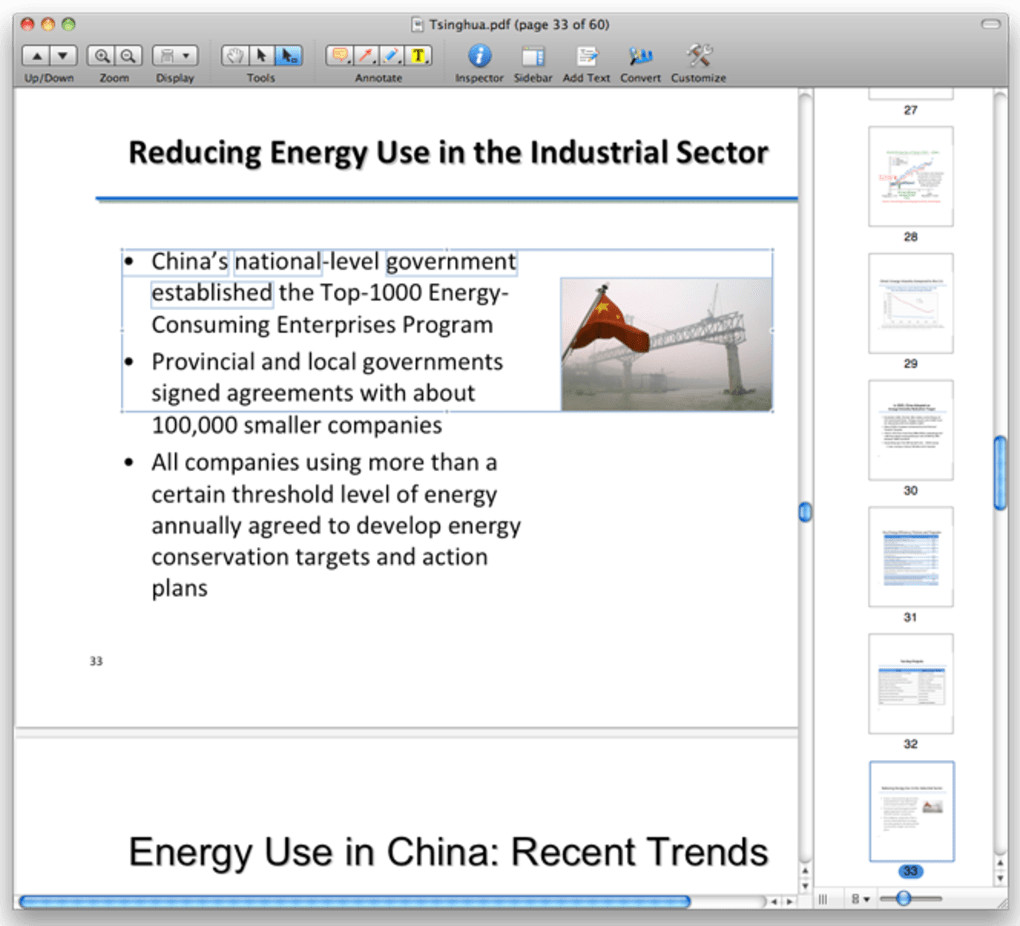The width and height of the screenshot is (1020, 926).
Task: Choose the note annotation tool
Action: [340, 56]
